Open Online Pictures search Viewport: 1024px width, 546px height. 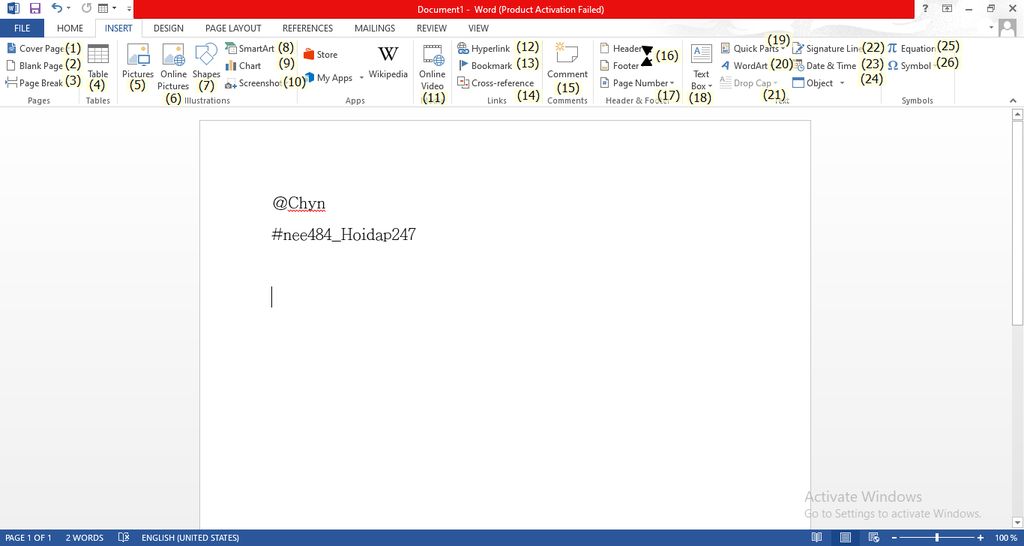[173, 67]
